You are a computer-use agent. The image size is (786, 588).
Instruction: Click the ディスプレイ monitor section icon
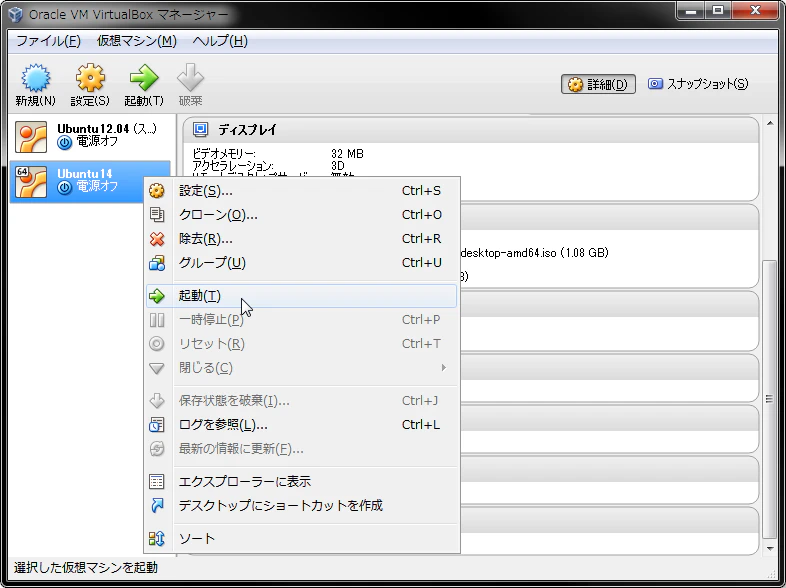pyautogui.click(x=200, y=130)
